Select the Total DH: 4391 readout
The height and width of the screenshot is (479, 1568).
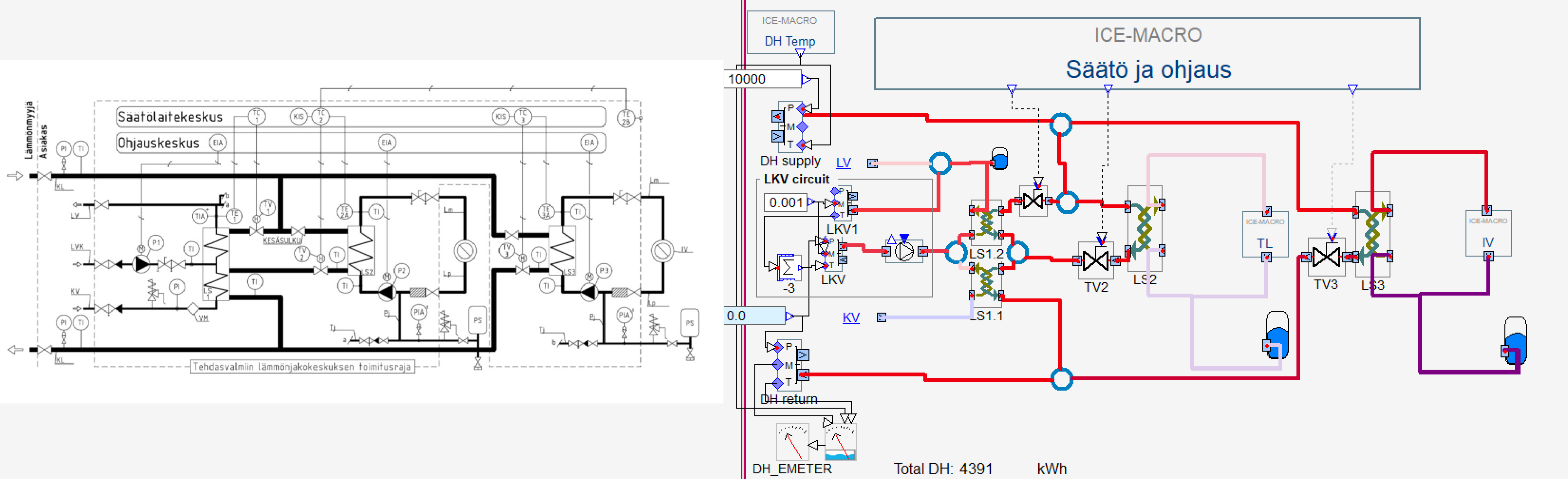942,469
